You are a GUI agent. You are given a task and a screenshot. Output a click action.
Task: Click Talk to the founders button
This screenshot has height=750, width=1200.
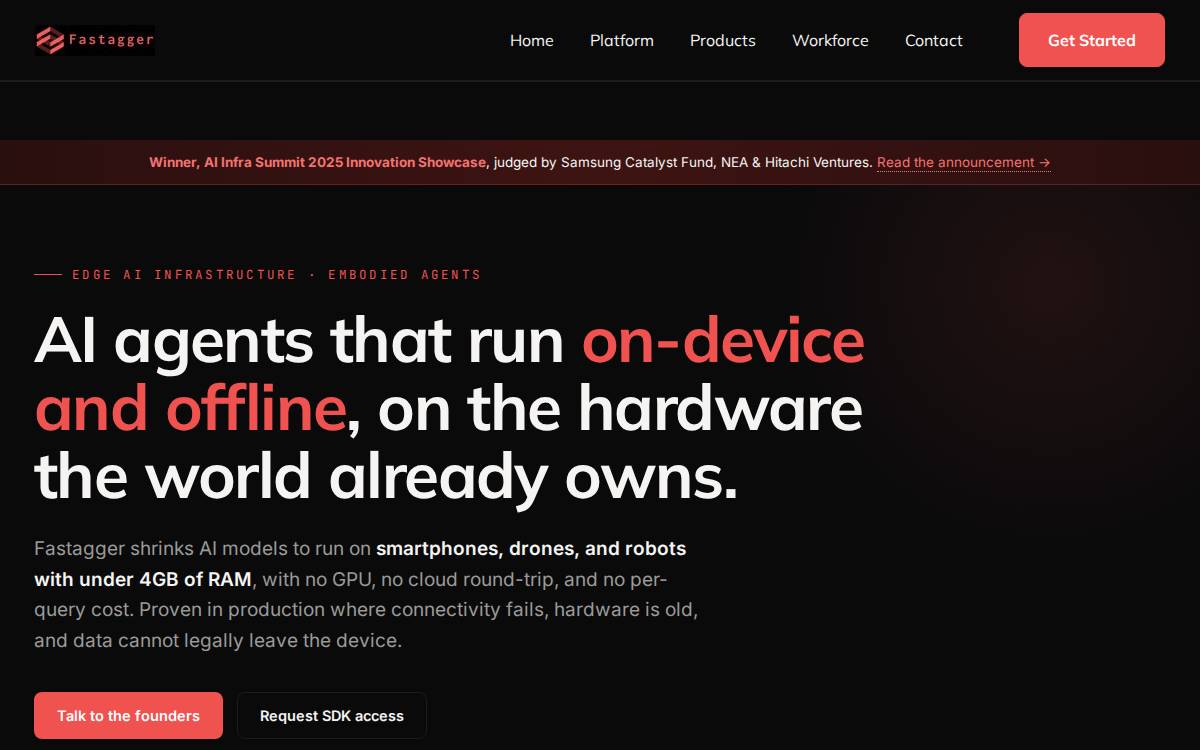pos(128,716)
